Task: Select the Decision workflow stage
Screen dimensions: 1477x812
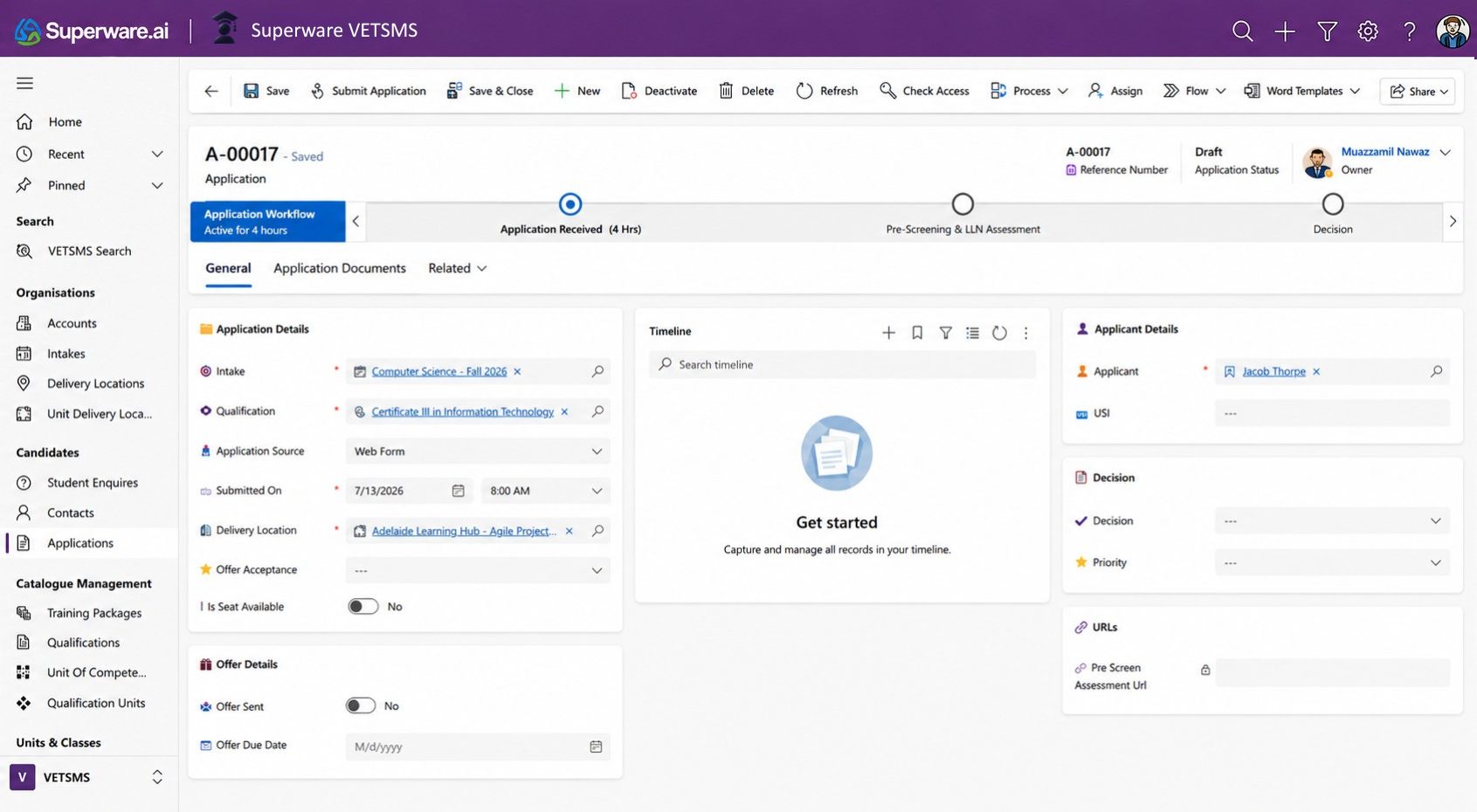Action: [x=1333, y=204]
